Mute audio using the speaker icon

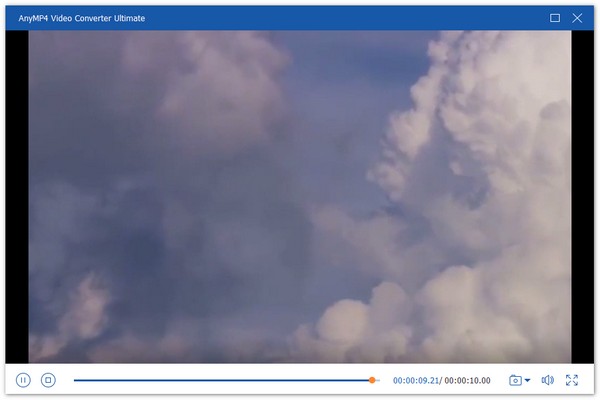pyautogui.click(x=548, y=380)
